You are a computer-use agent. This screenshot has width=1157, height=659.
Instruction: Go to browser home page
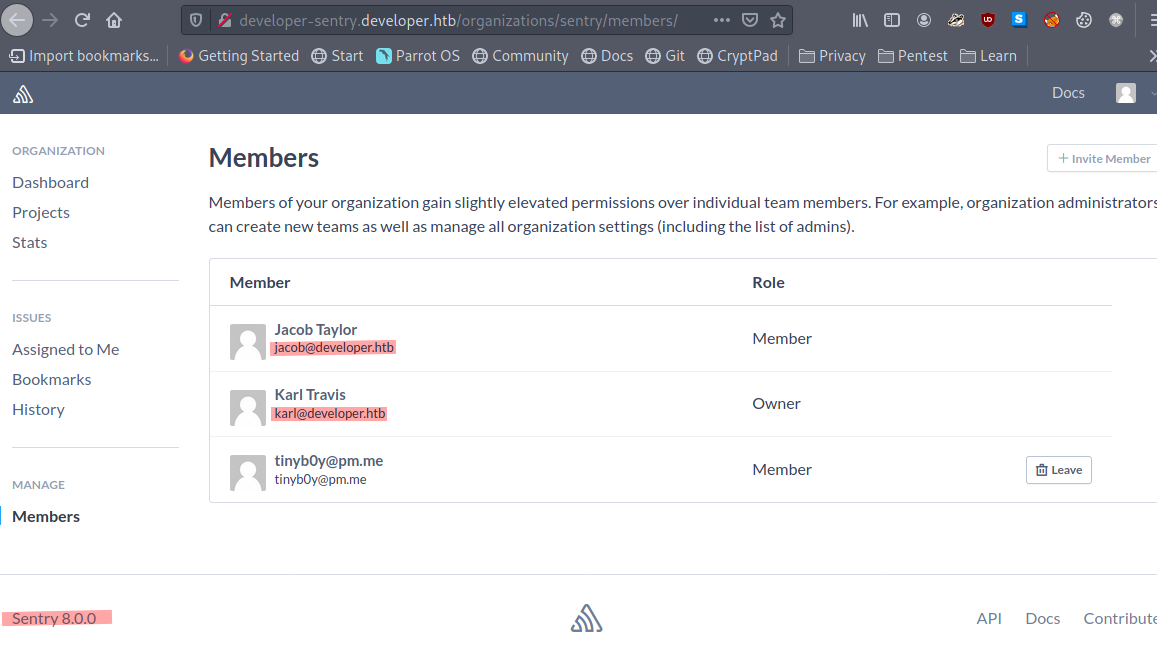click(114, 20)
